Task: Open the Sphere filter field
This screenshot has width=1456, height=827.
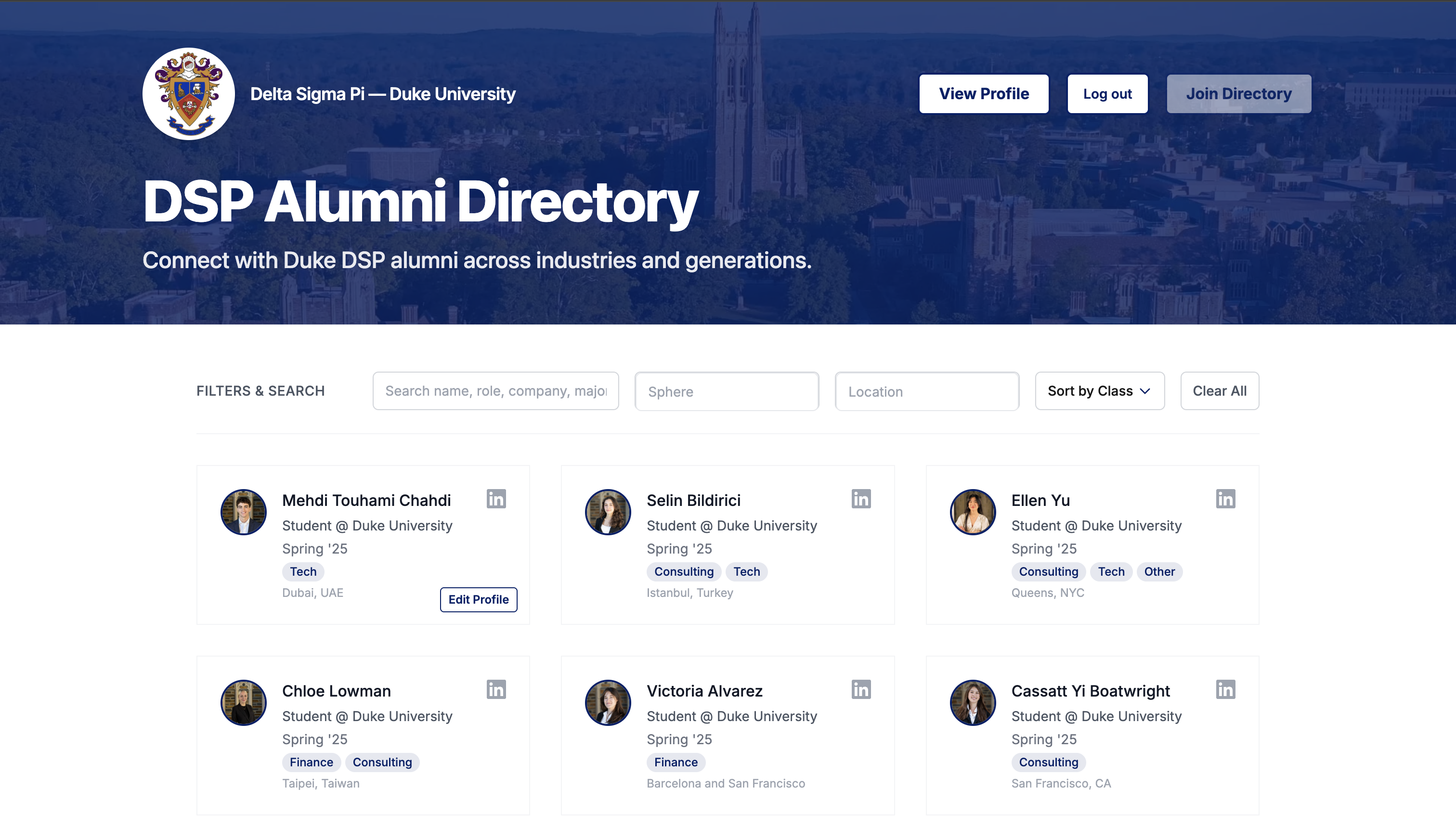Action: tap(727, 391)
